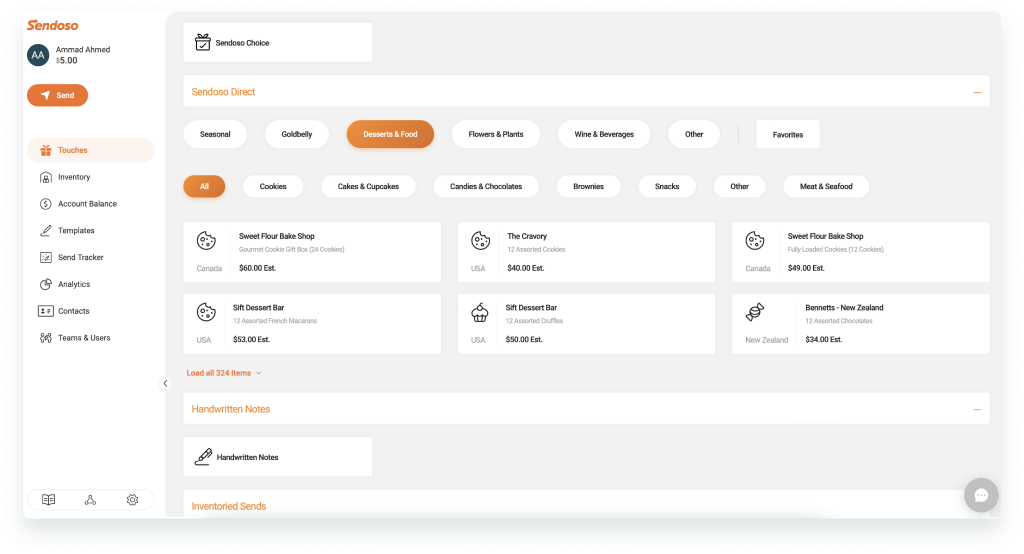Click cookie icon on $49.00 Sweet Flour card
The width and height of the screenshot is (1024, 554).
point(755,241)
